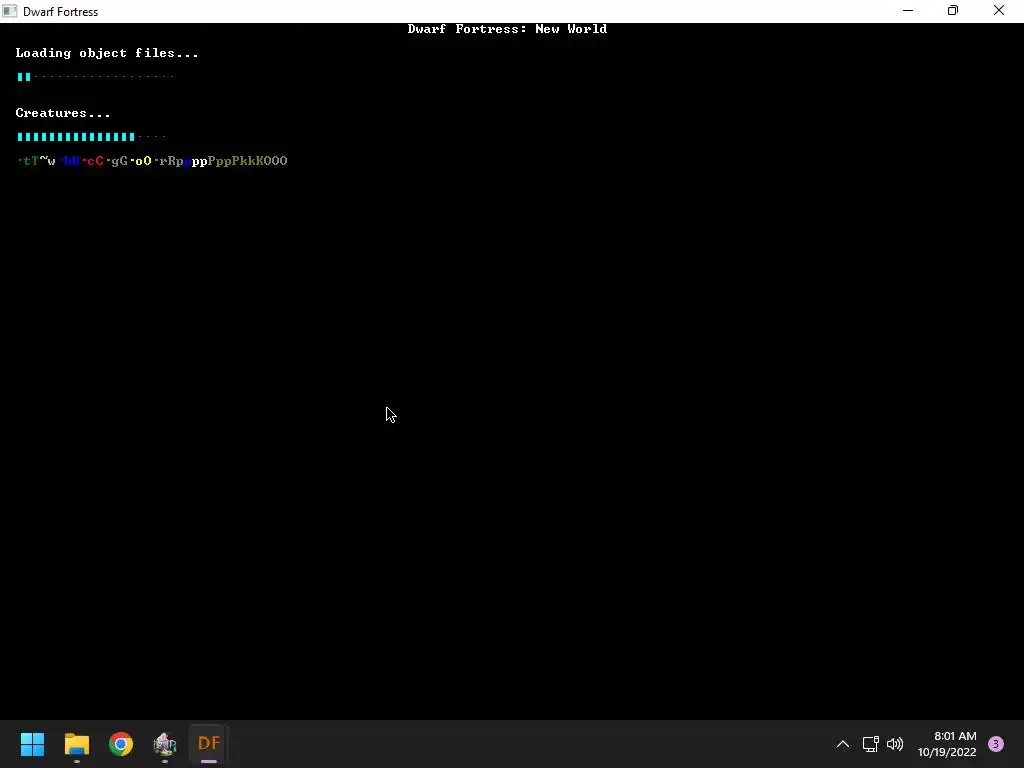
Task: Switch to the Dwarf Fortress DF taskbar icon
Action: pos(209,744)
